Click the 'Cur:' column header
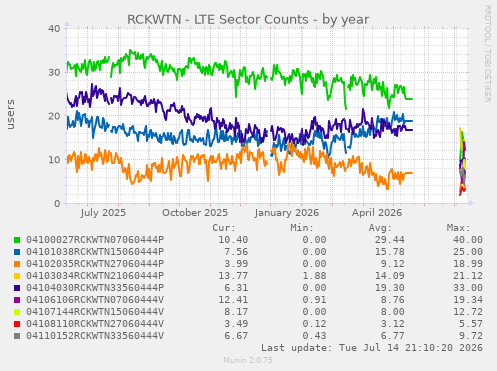Screen dimensions: 497x371 [x=224, y=228]
